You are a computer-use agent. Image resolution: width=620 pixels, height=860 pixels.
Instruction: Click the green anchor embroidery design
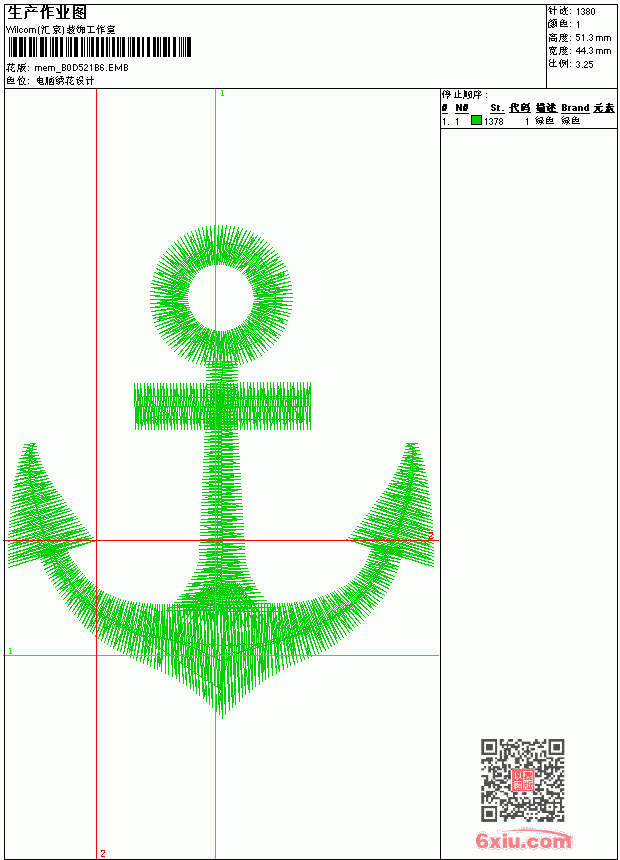[221, 472]
